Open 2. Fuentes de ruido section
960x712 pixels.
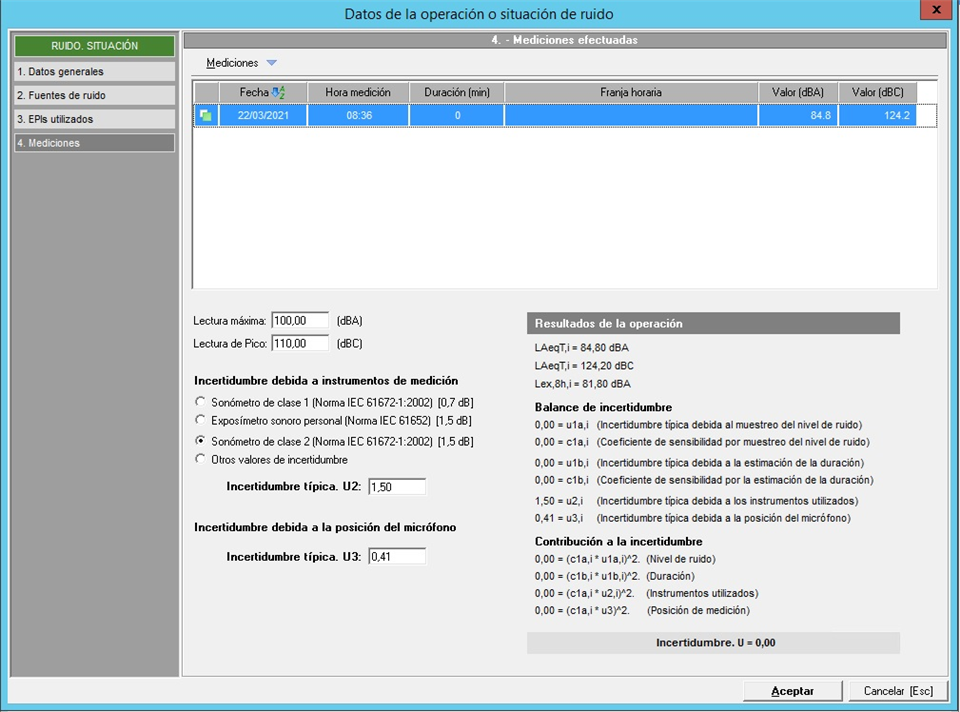click(x=94, y=96)
